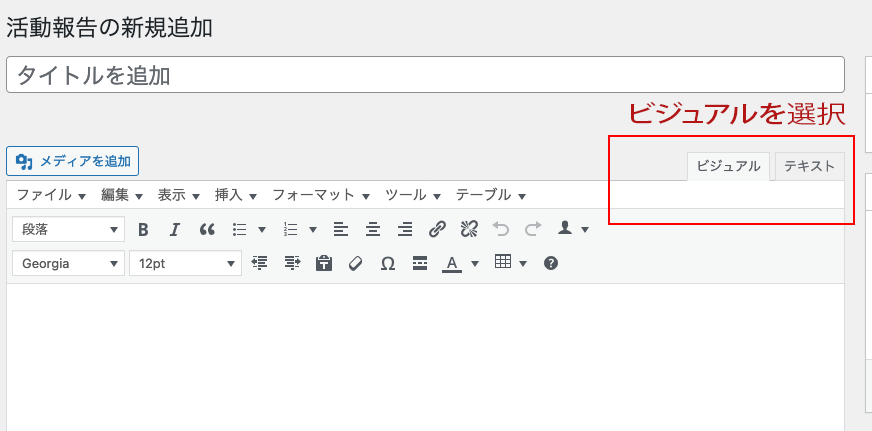Click the メディアを追加 button
Image resolution: width=872 pixels, height=431 pixels.
point(72,161)
